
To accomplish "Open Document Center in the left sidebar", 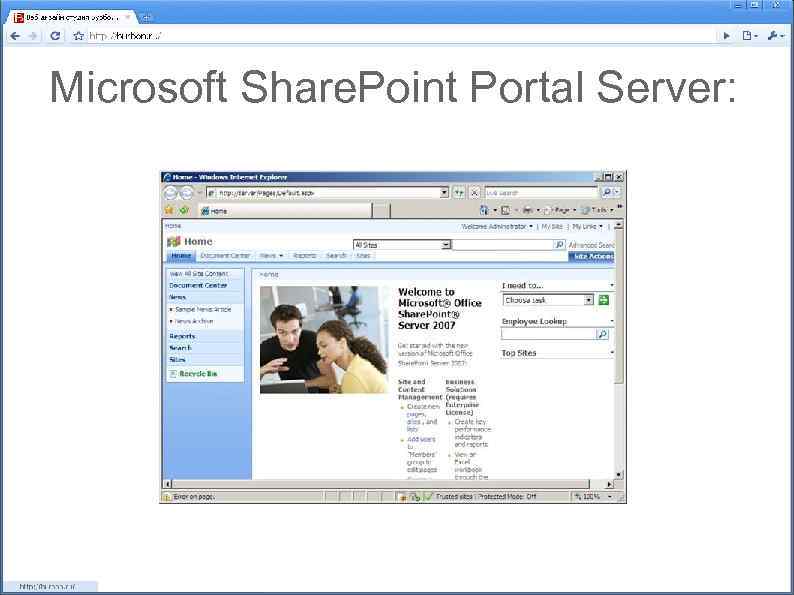I will pos(198,286).
